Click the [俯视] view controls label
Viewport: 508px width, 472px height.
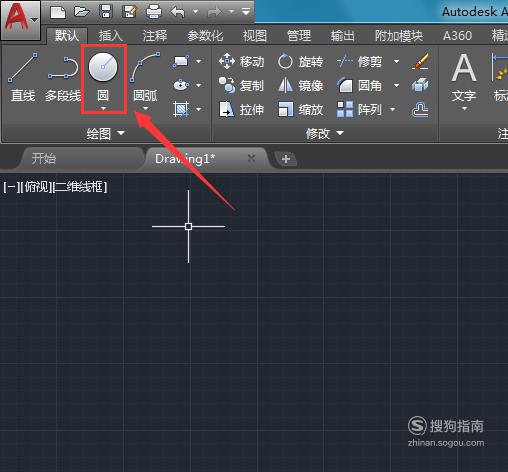(x=37, y=187)
